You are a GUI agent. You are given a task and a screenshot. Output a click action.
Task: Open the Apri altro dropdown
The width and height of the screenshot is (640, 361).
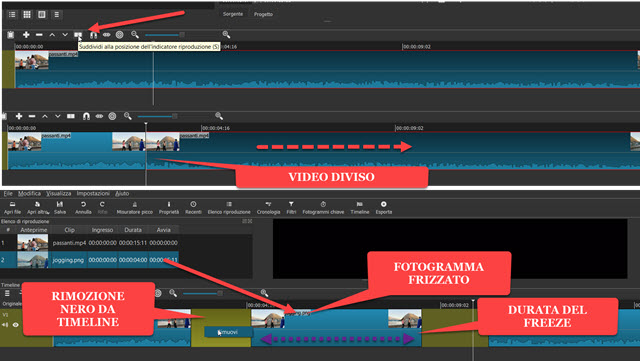(x=38, y=207)
